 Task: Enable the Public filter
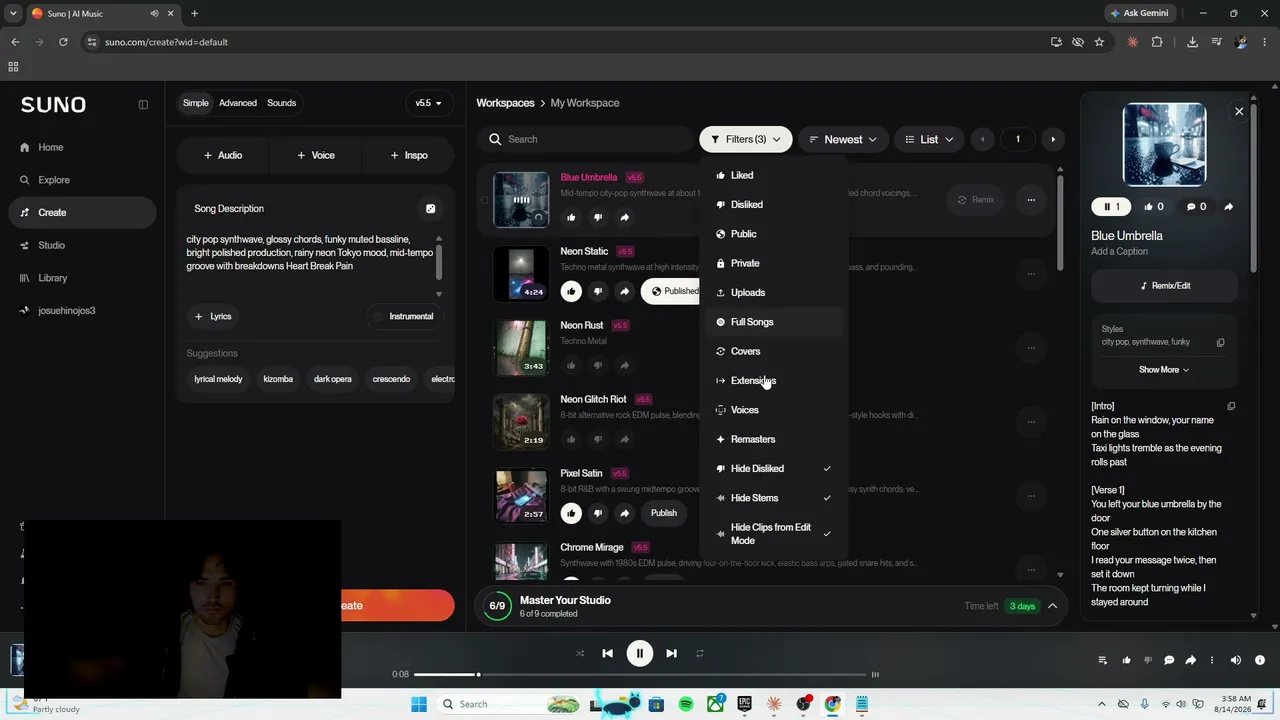[774, 234]
